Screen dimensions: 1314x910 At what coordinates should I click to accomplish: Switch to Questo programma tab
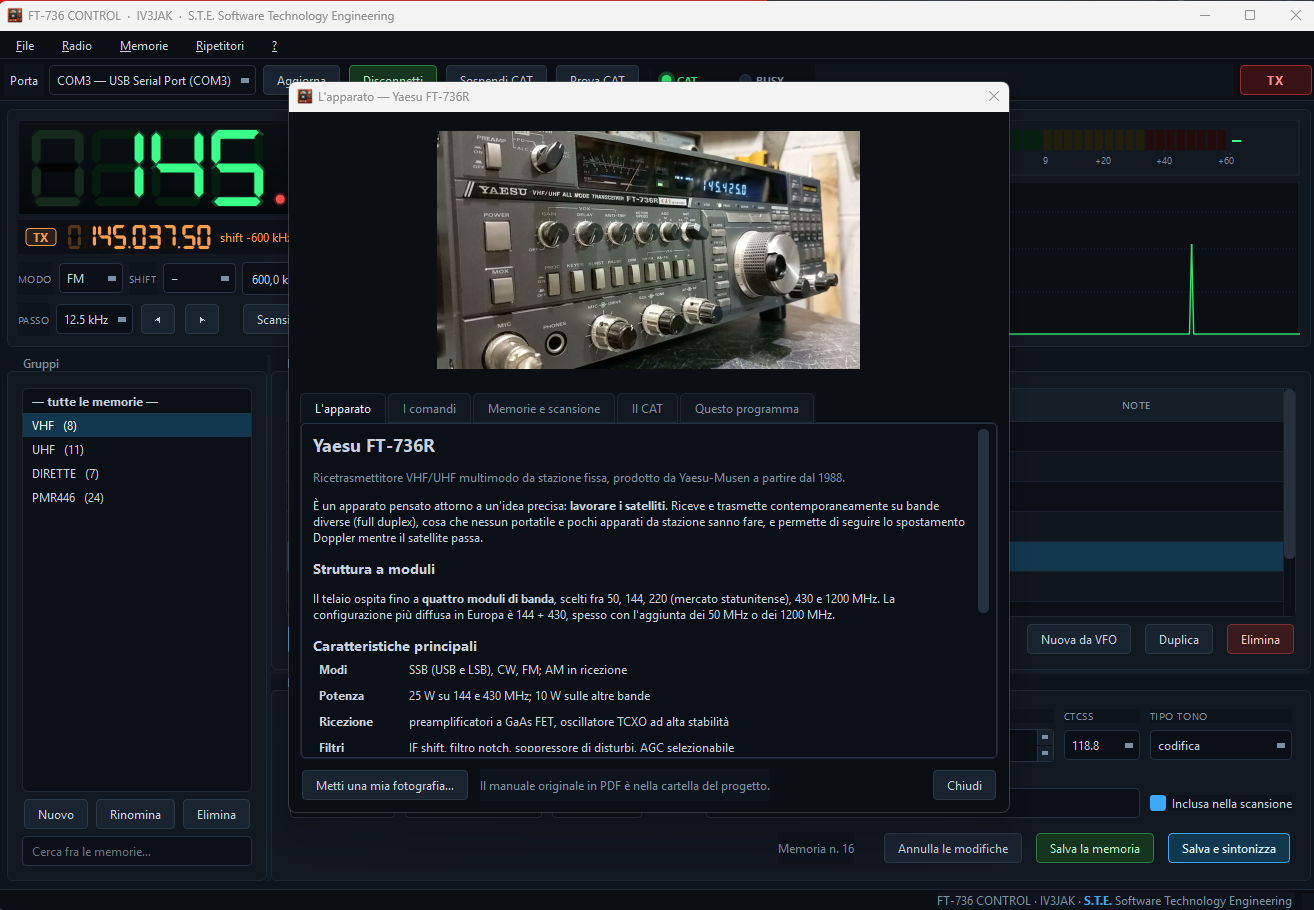747,408
